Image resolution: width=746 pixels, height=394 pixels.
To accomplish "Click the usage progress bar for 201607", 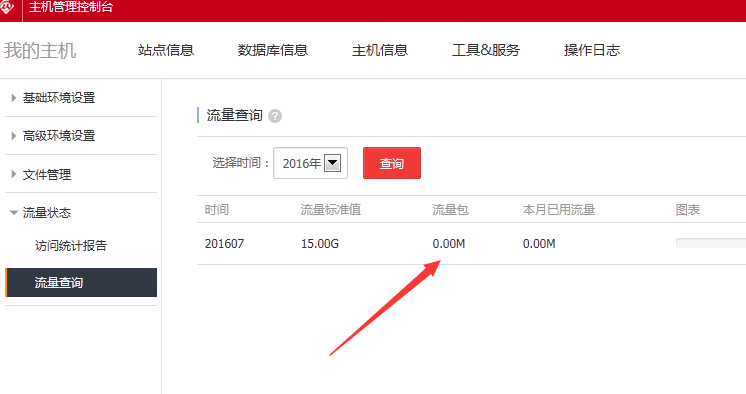I will [711, 243].
